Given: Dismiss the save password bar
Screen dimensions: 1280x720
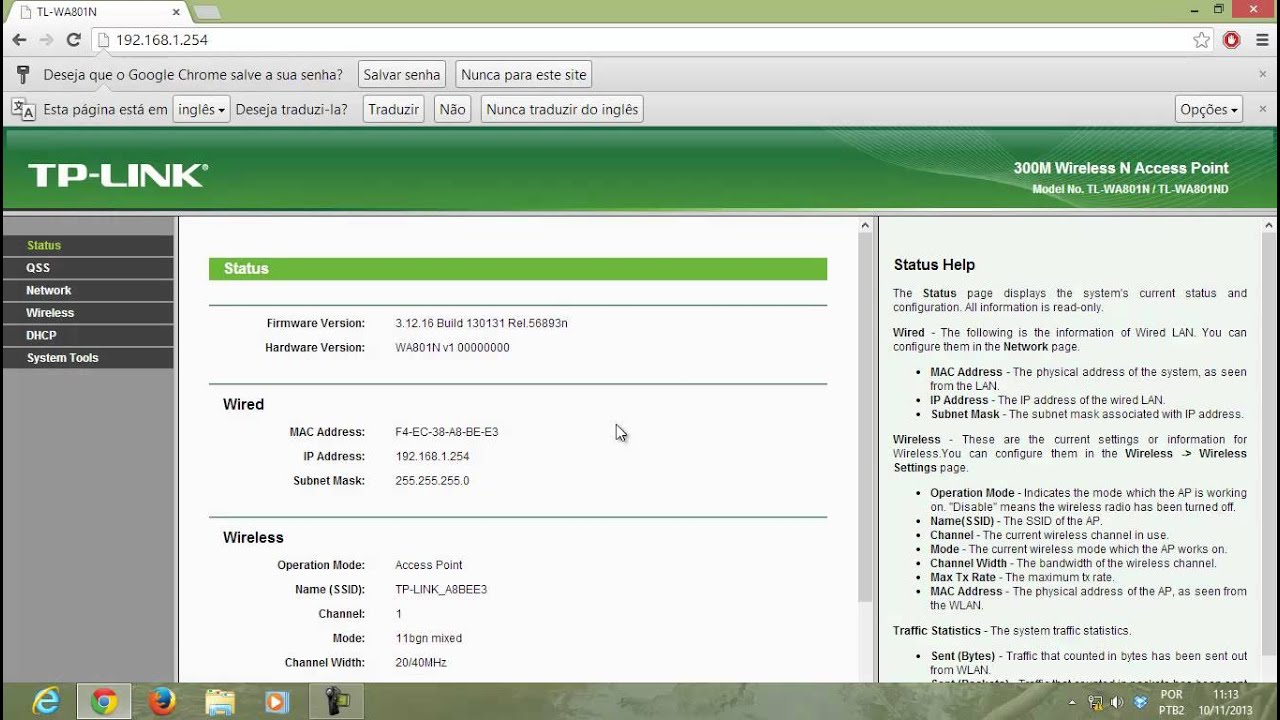Looking at the screenshot, I should tap(1262, 74).
